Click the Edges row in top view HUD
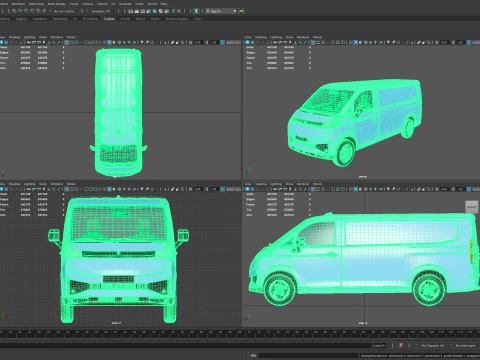Screen dimensions: 480x360 (x=32, y=52)
